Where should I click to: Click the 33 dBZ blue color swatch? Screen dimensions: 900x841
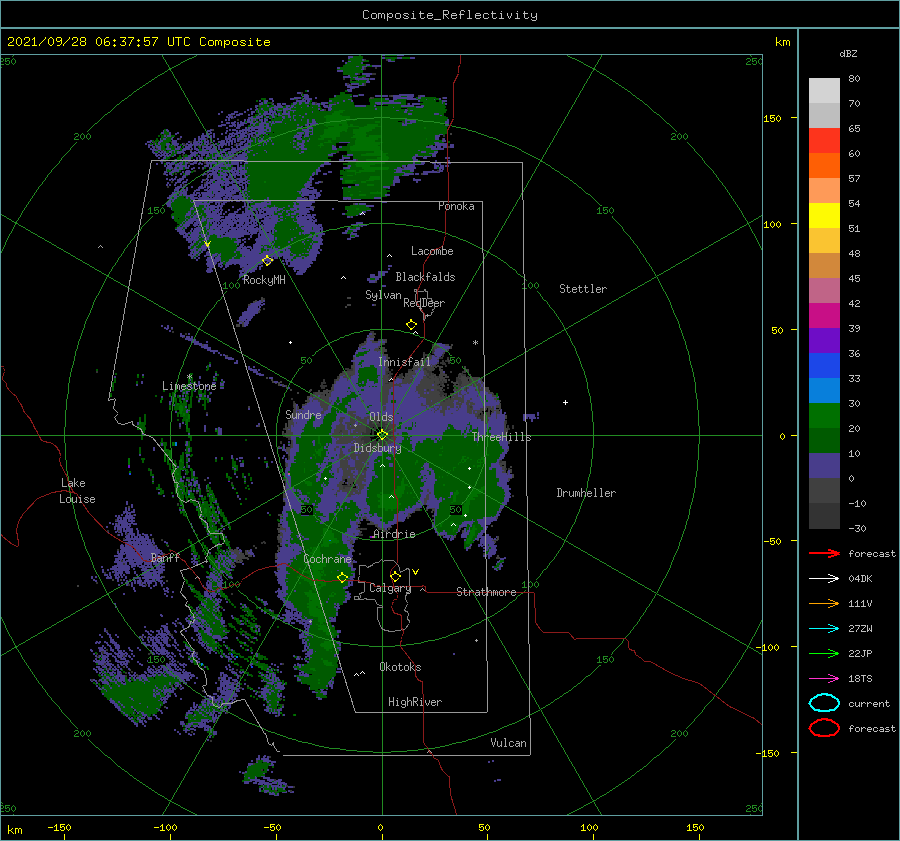(x=824, y=390)
